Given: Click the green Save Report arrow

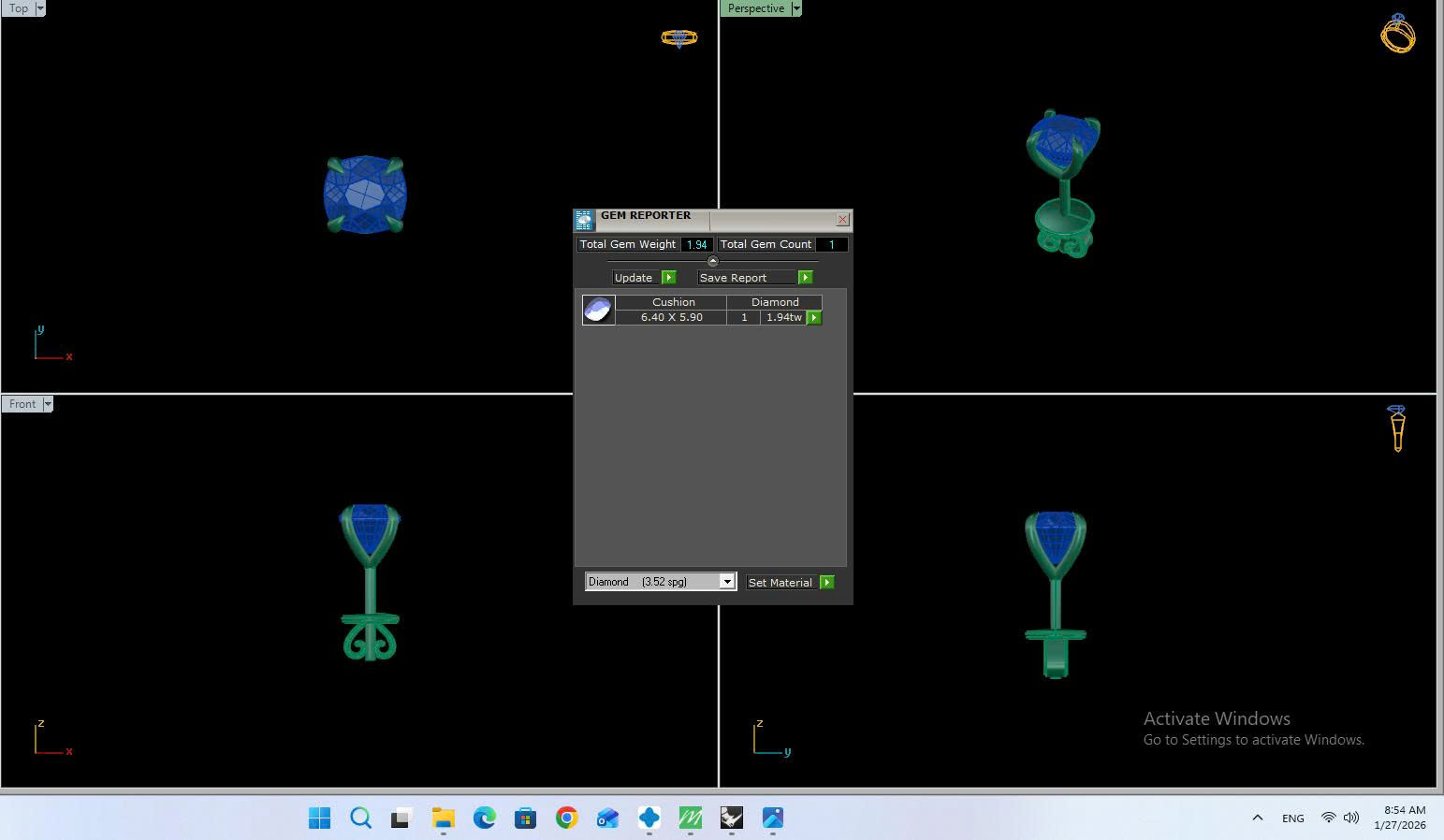Looking at the screenshot, I should 805,278.
